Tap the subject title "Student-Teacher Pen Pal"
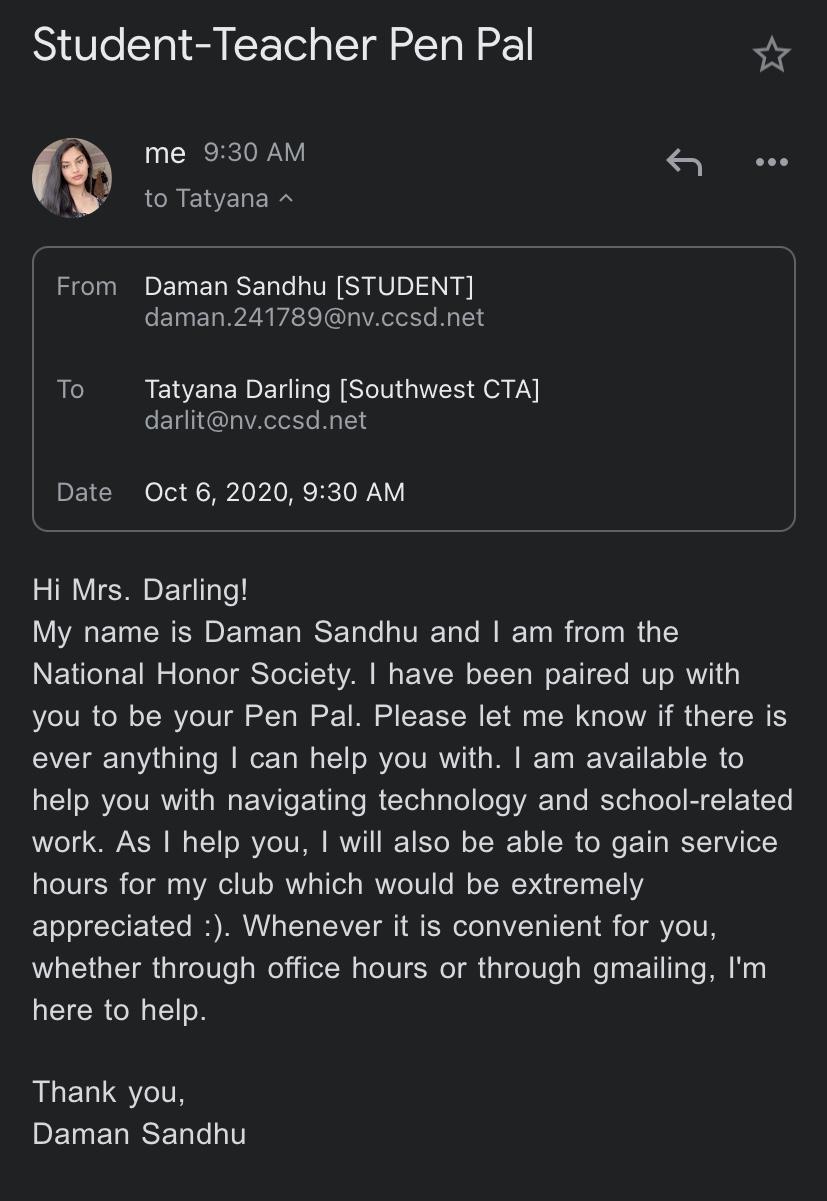The image size is (827, 1201). point(283,46)
